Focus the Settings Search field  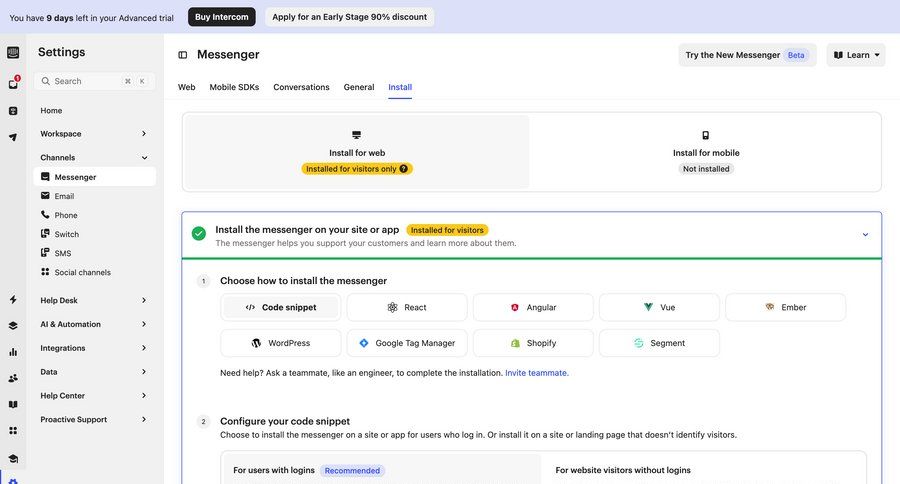pos(94,81)
